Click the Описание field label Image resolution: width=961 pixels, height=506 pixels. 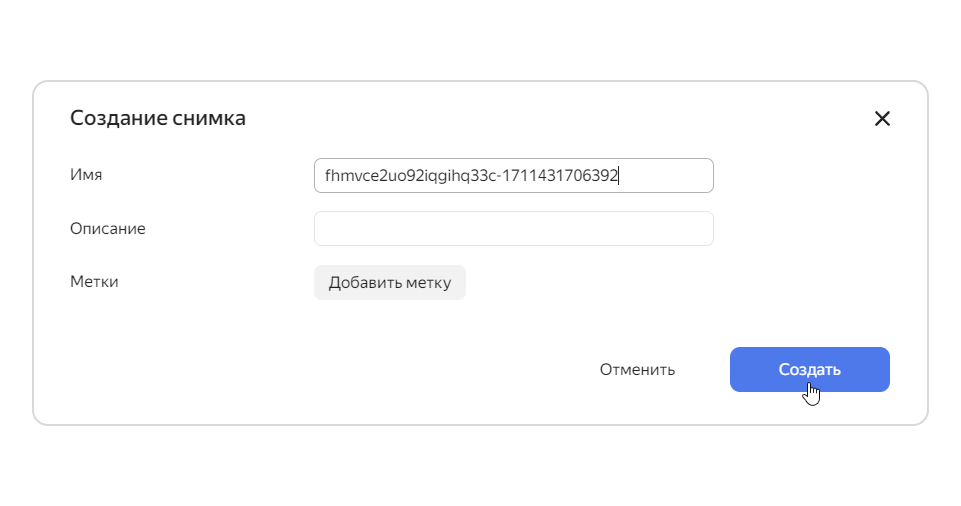(x=108, y=228)
